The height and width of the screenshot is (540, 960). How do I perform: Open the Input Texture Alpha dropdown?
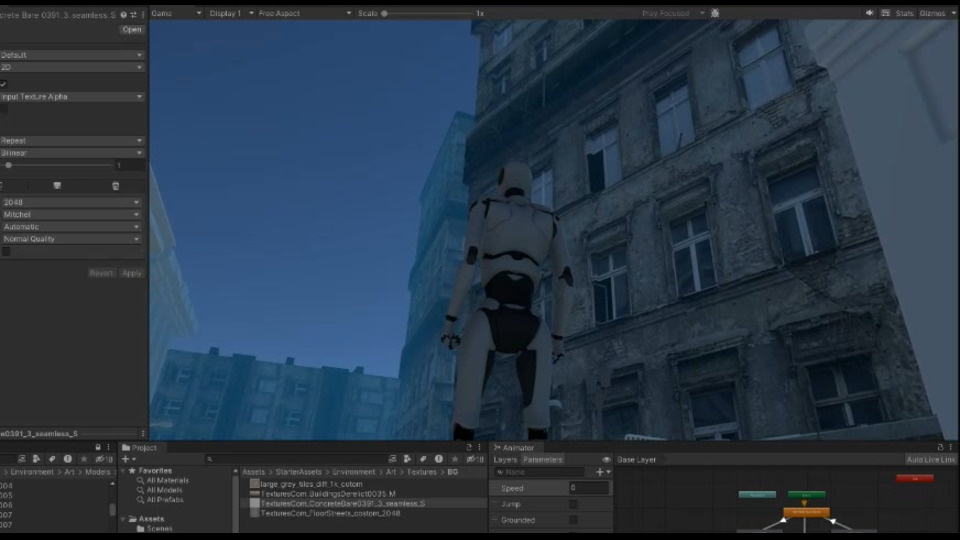pos(72,97)
